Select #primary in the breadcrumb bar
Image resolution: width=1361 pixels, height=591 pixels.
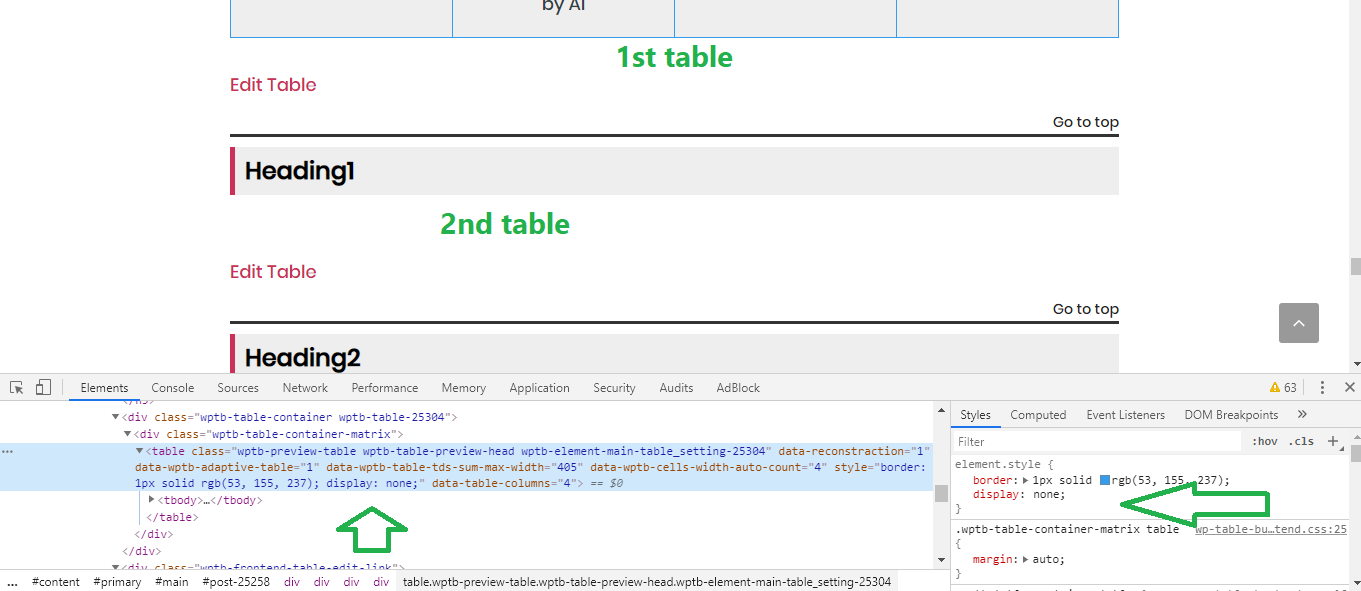pos(117,581)
